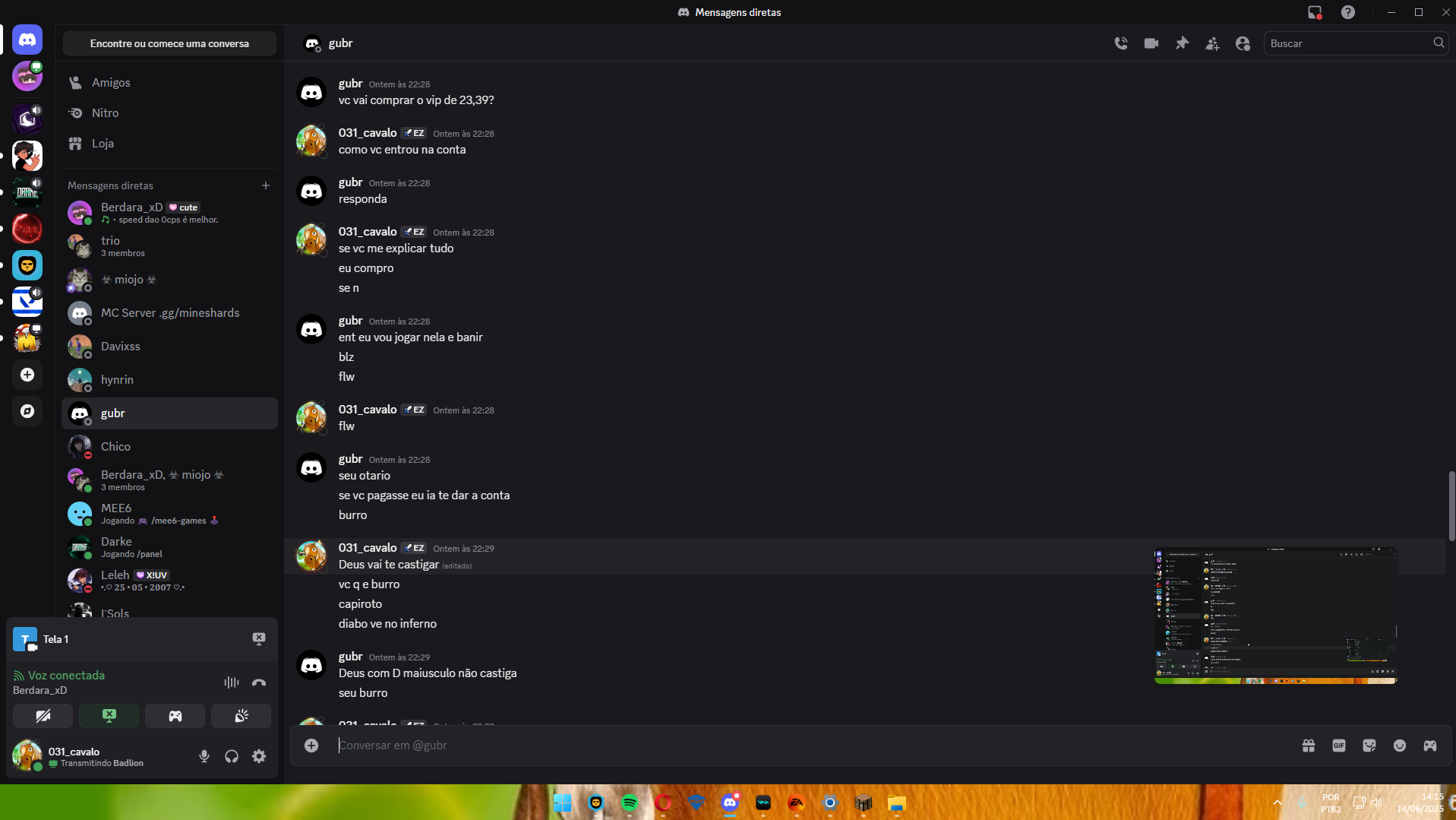Stop streaming Tela 1
This screenshot has height=820, width=1456.
coord(259,639)
